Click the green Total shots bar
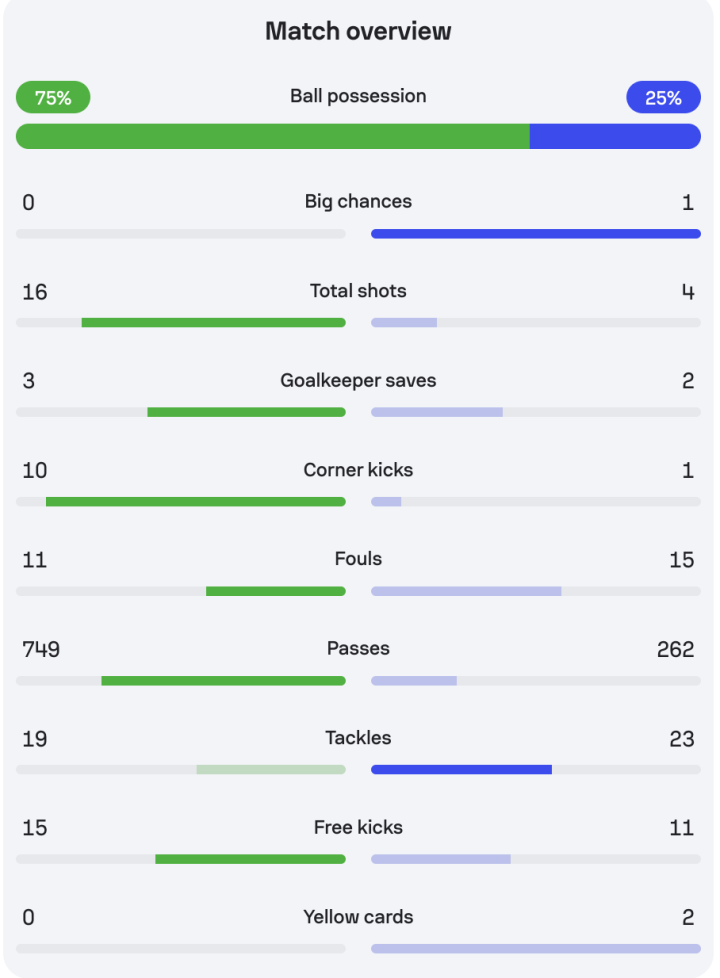720x978 pixels. click(213, 323)
